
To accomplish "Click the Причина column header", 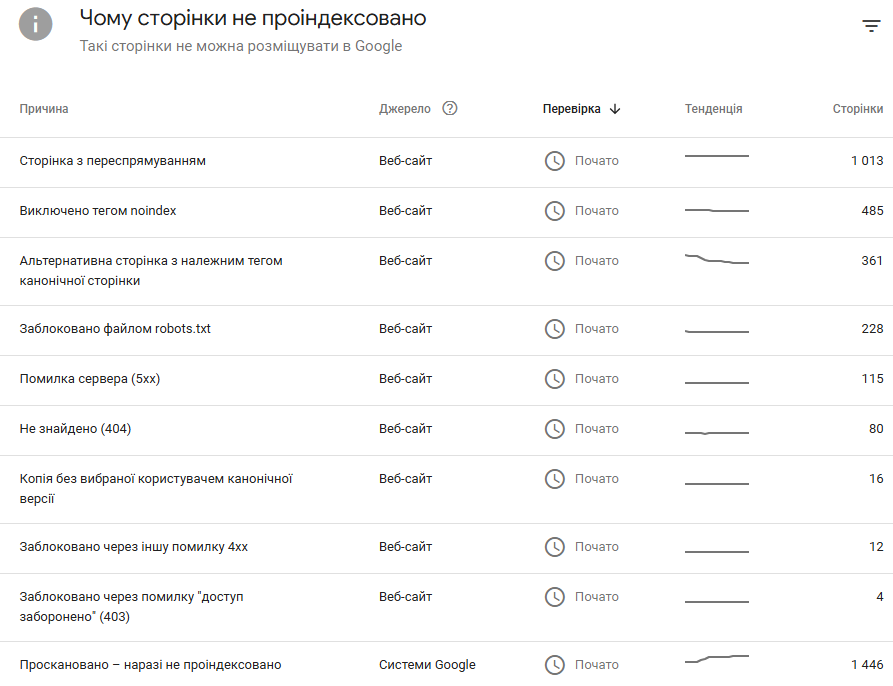I will tap(44, 109).
